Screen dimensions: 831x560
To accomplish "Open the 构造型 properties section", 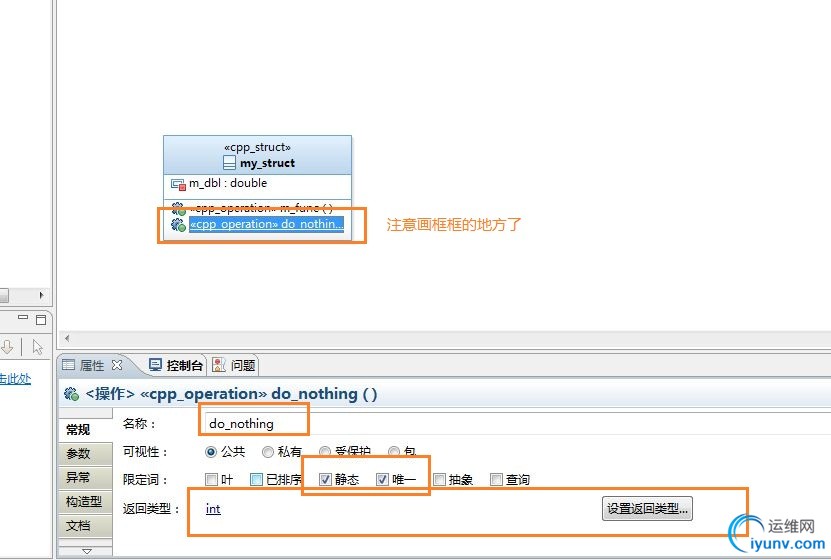I will pyautogui.click(x=85, y=501).
